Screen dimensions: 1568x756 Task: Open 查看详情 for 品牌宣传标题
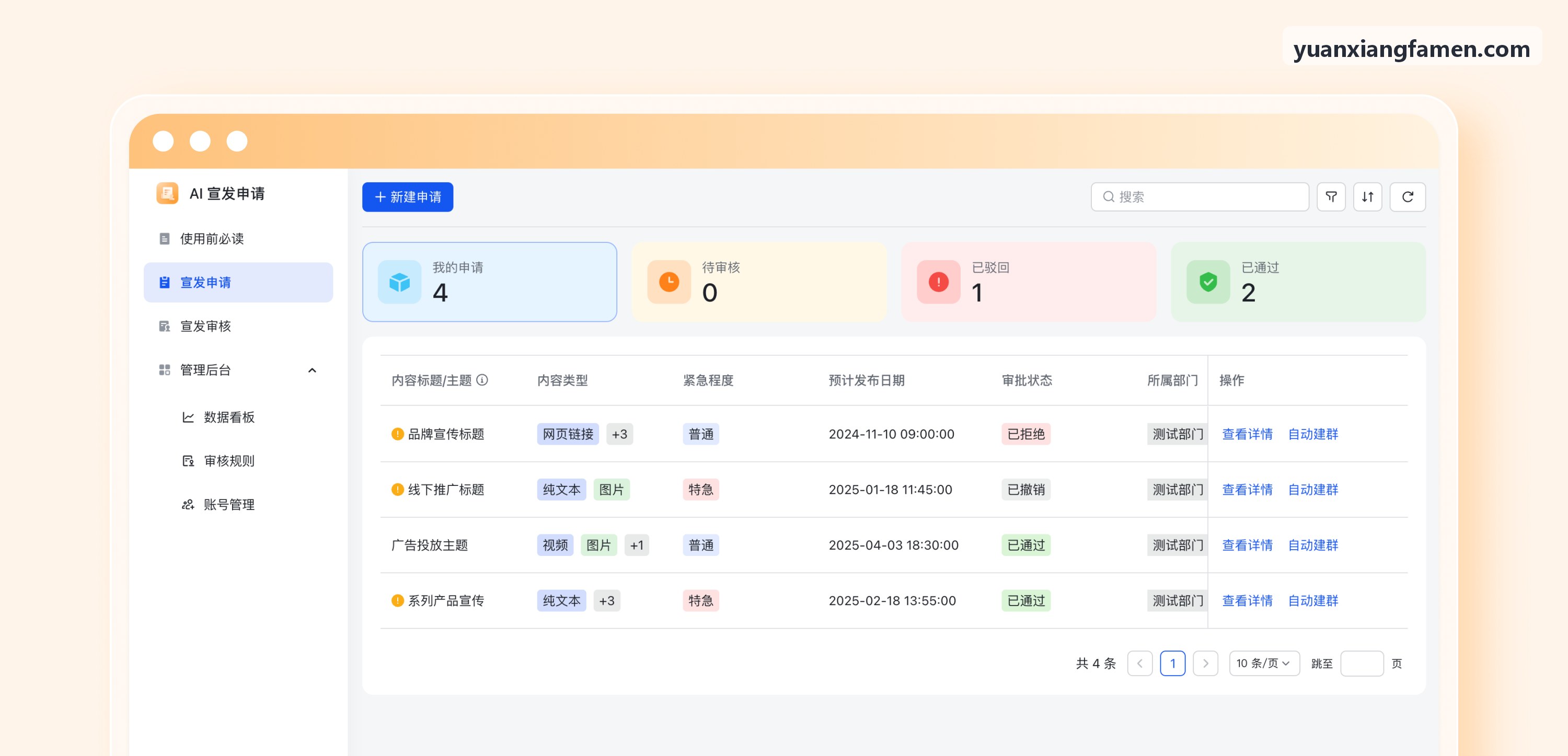pyautogui.click(x=1247, y=434)
